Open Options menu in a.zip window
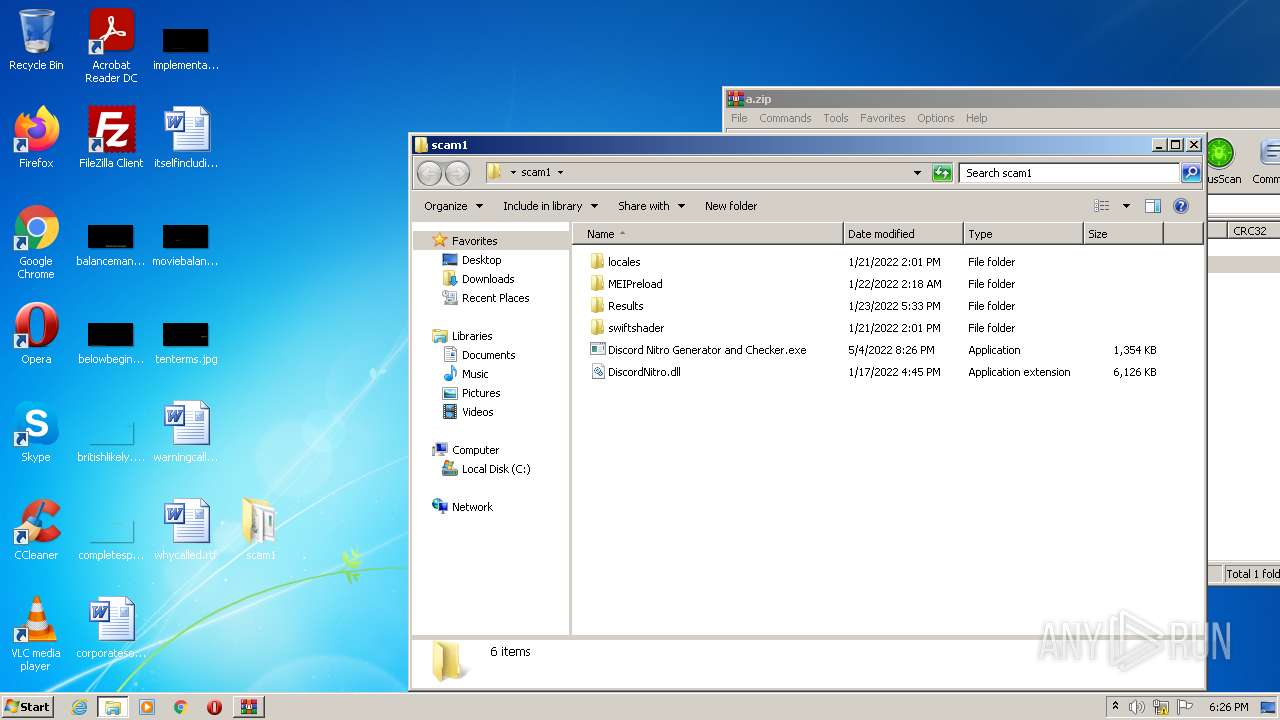This screenshot has width=1280, height=720. (936, 118)
